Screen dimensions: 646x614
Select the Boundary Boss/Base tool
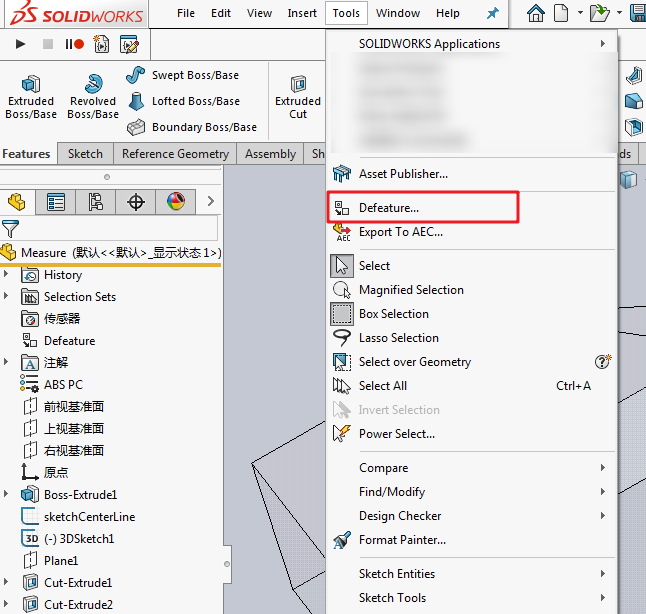tap(192, 127)
